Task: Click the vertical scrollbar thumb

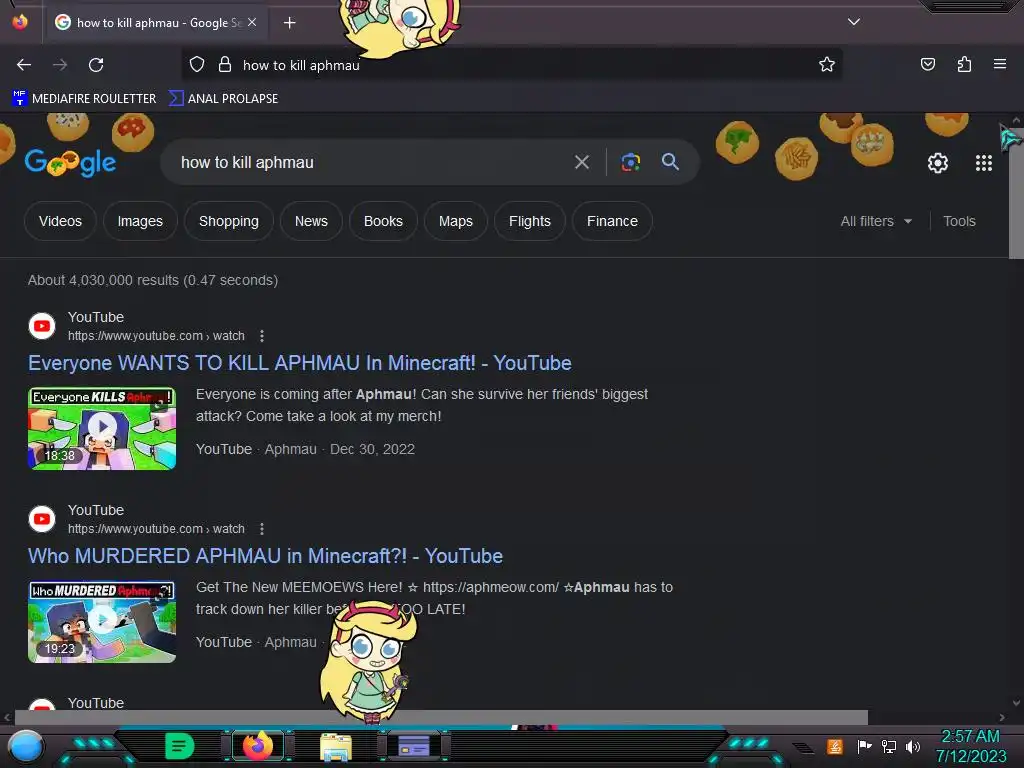Action: pos(1016,191)
